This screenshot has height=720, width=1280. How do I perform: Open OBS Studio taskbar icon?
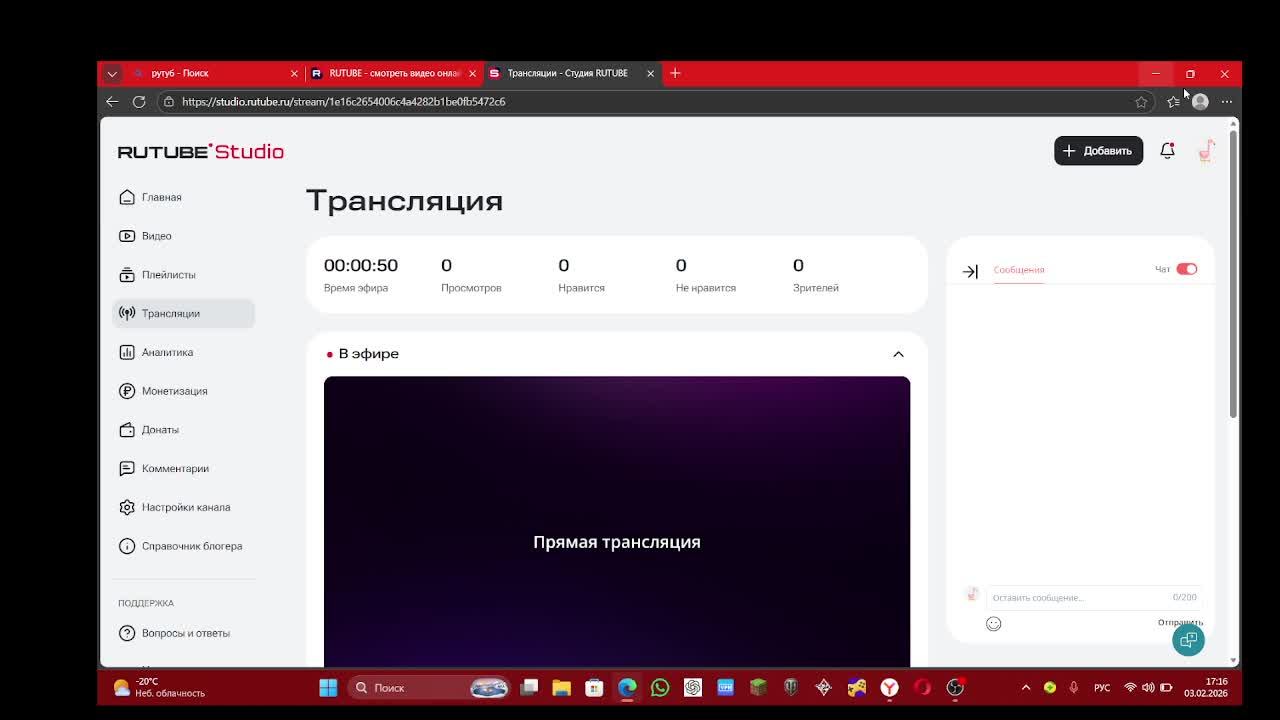(x=955, y=687)
